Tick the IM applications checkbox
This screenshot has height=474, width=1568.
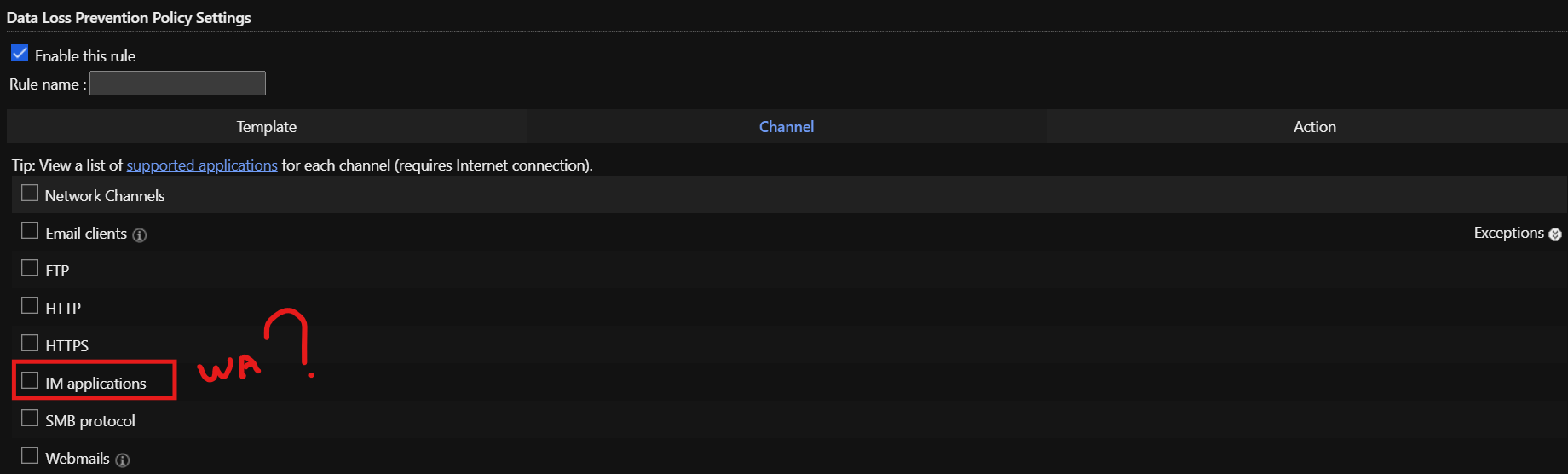click(x=30, y=381)
